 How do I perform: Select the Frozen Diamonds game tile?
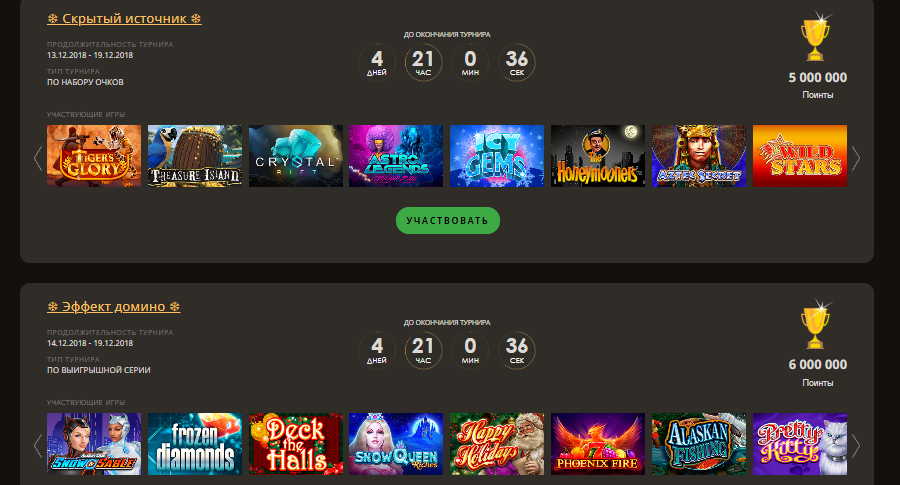pos(195,444)
